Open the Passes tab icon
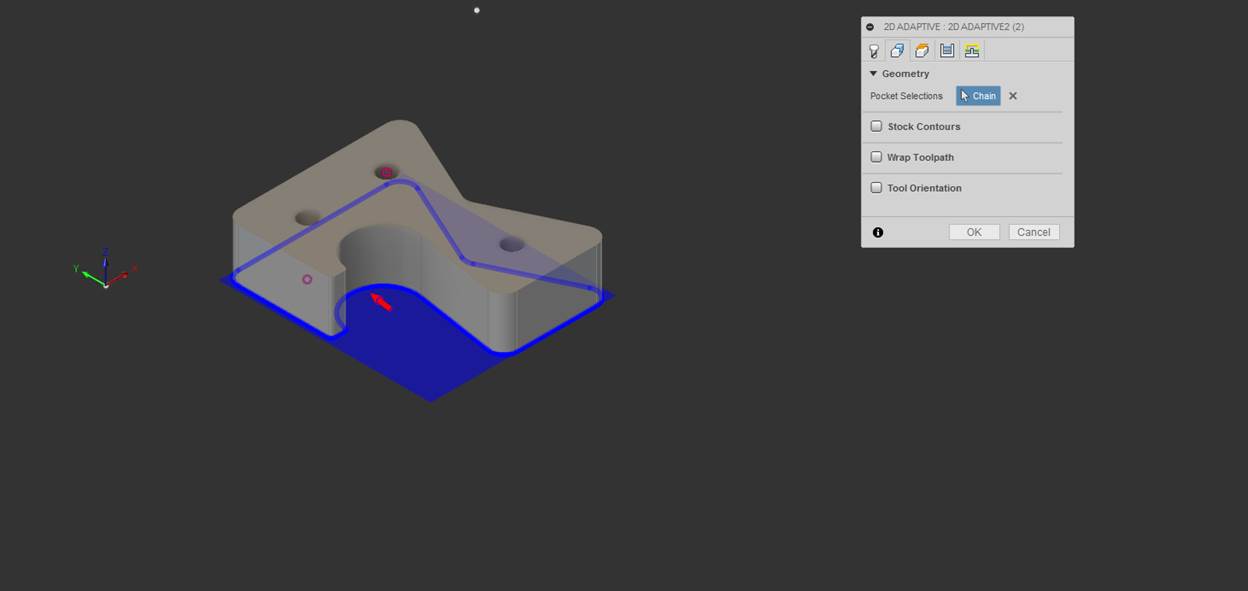The height and width of the screenshot is (591, 1248). click(947, 51)
